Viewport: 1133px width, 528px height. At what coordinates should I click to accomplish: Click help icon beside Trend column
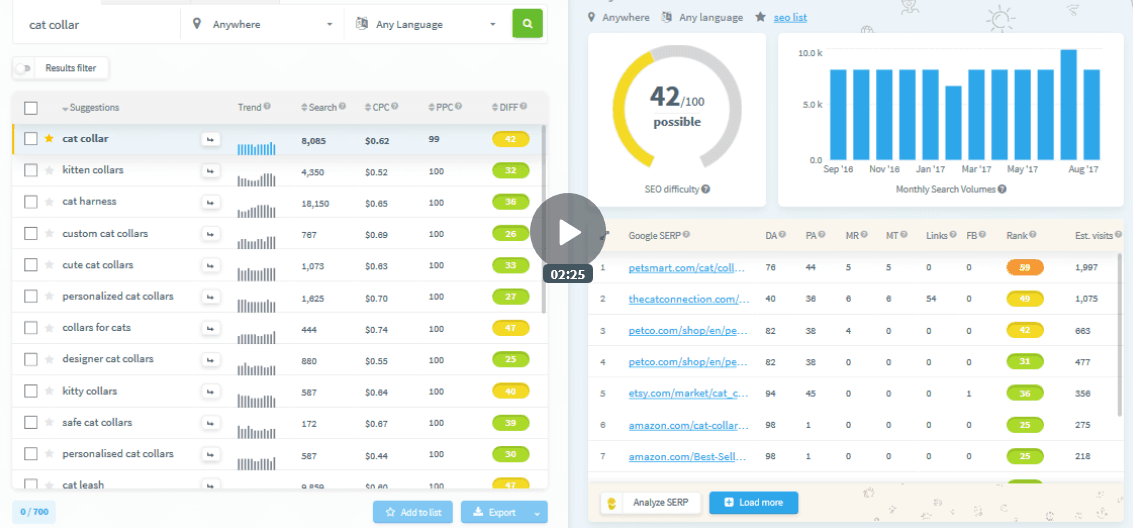tap(267, 107)
